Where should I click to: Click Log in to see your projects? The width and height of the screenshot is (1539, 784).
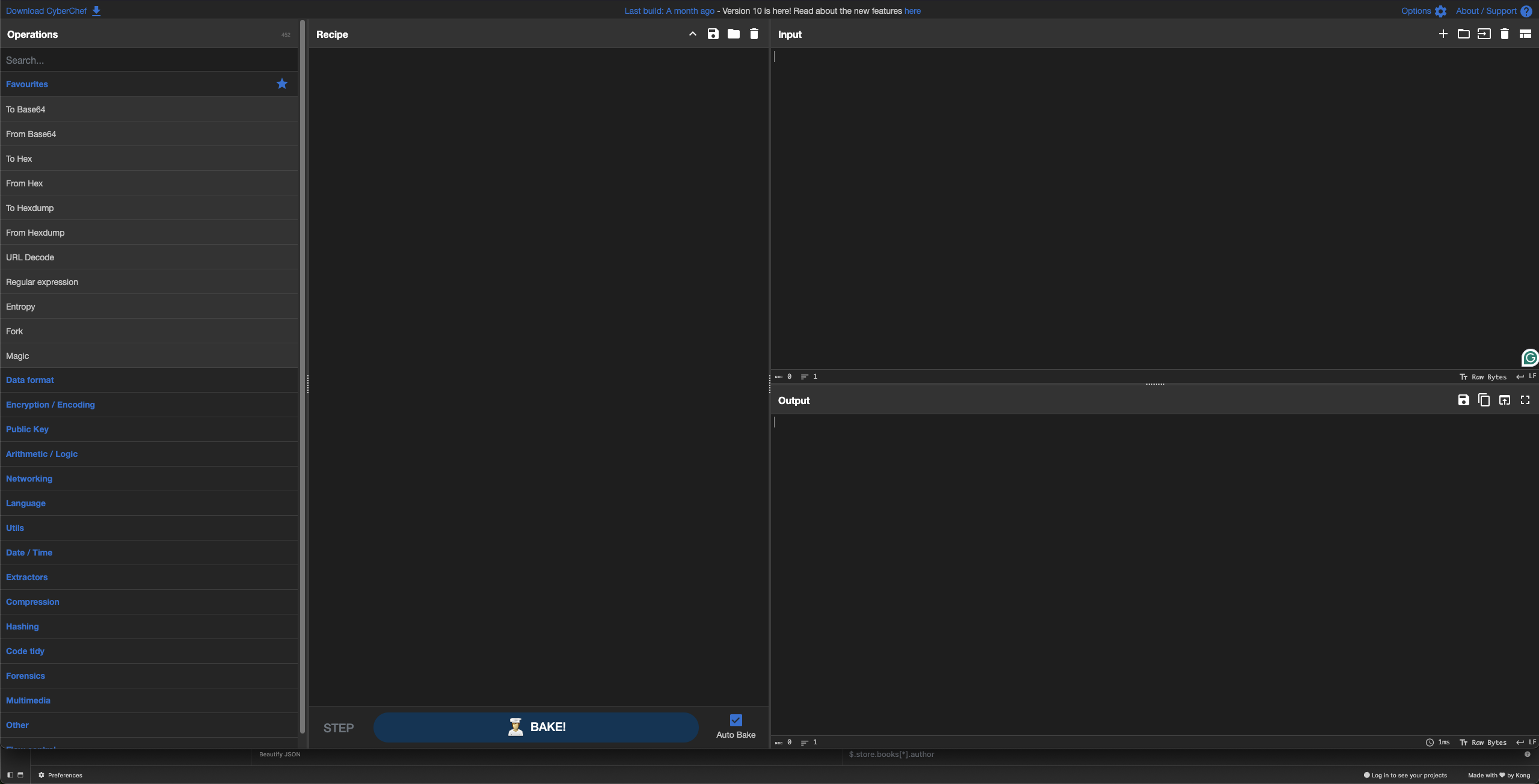point(1405,775)
